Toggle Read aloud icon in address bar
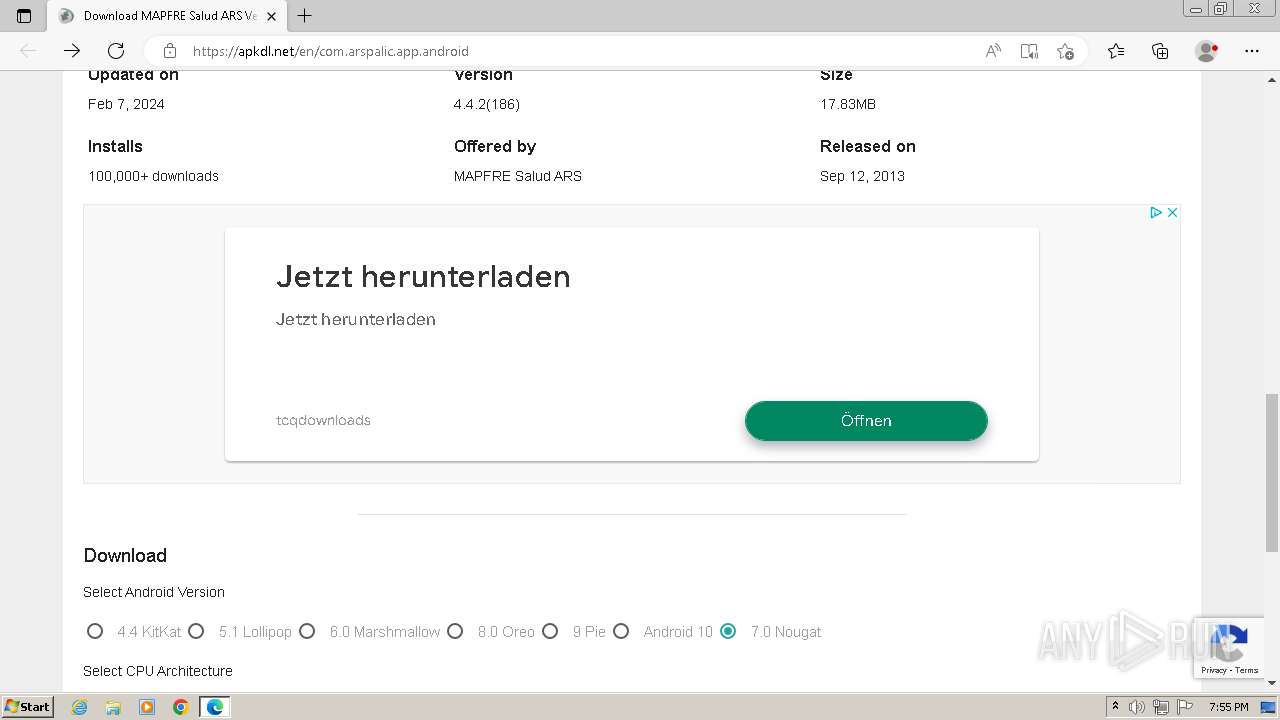 pos(993,51)
